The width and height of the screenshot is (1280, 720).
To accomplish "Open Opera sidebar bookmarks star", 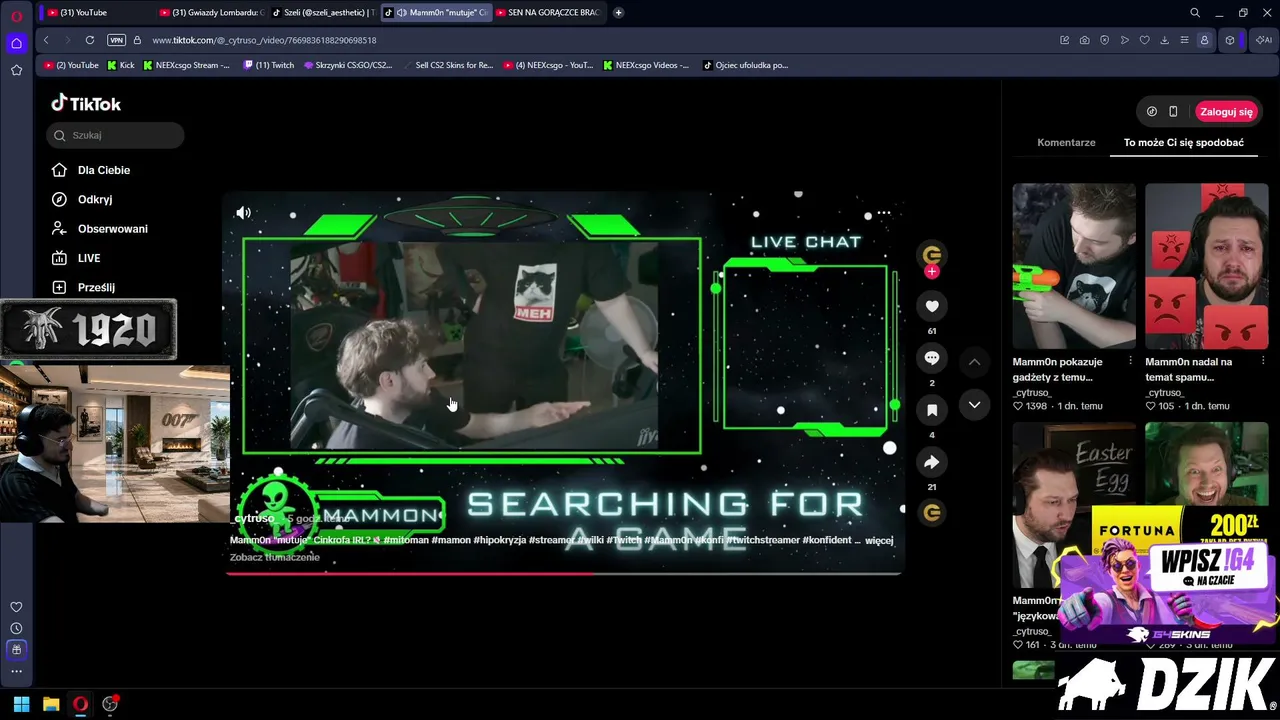I will (16, 70).
